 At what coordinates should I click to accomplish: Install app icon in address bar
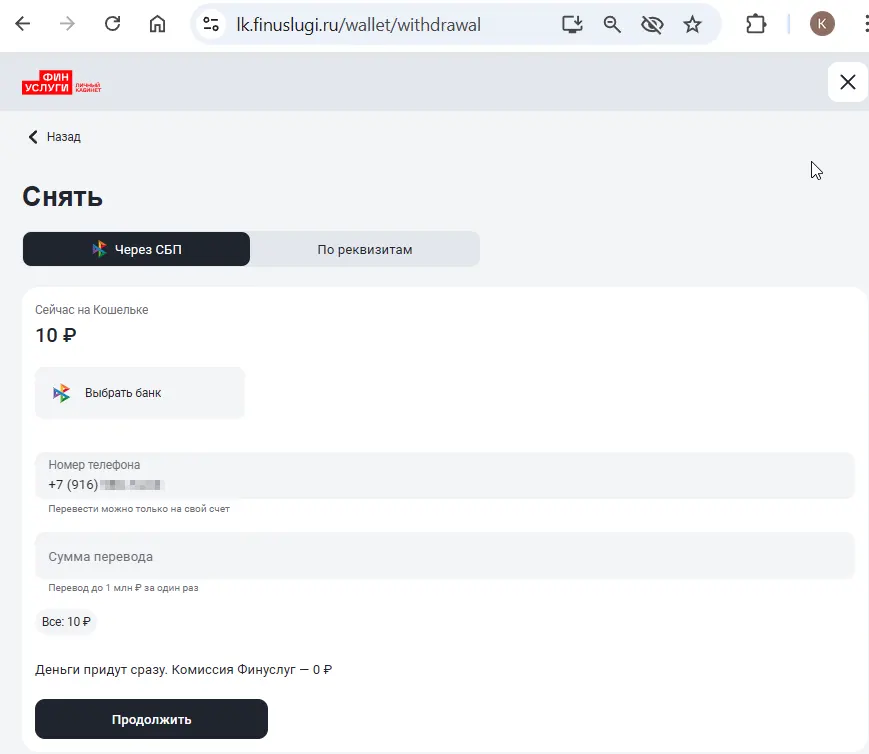(572, 24)
